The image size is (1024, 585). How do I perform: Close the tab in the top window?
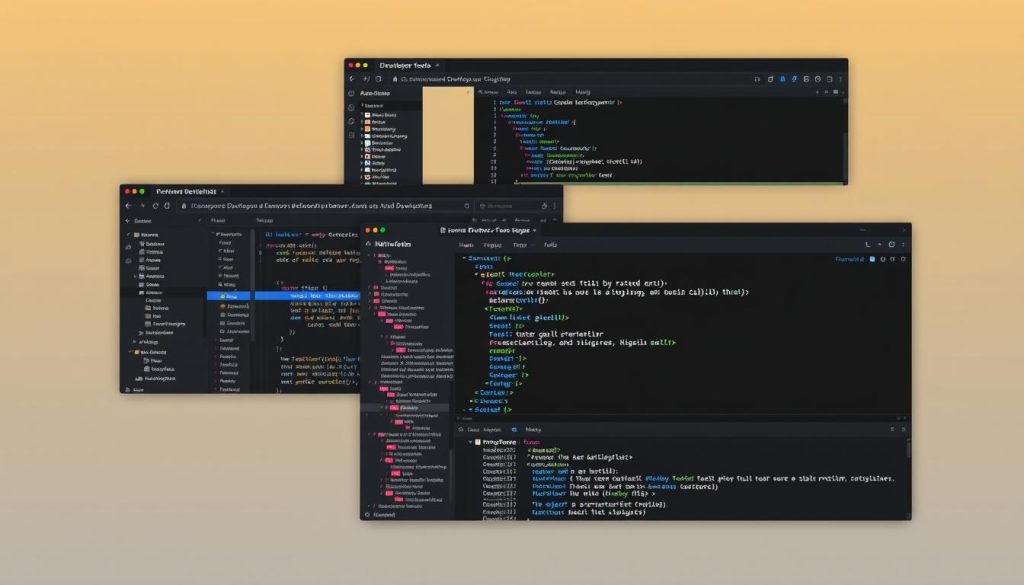(437, 65)
